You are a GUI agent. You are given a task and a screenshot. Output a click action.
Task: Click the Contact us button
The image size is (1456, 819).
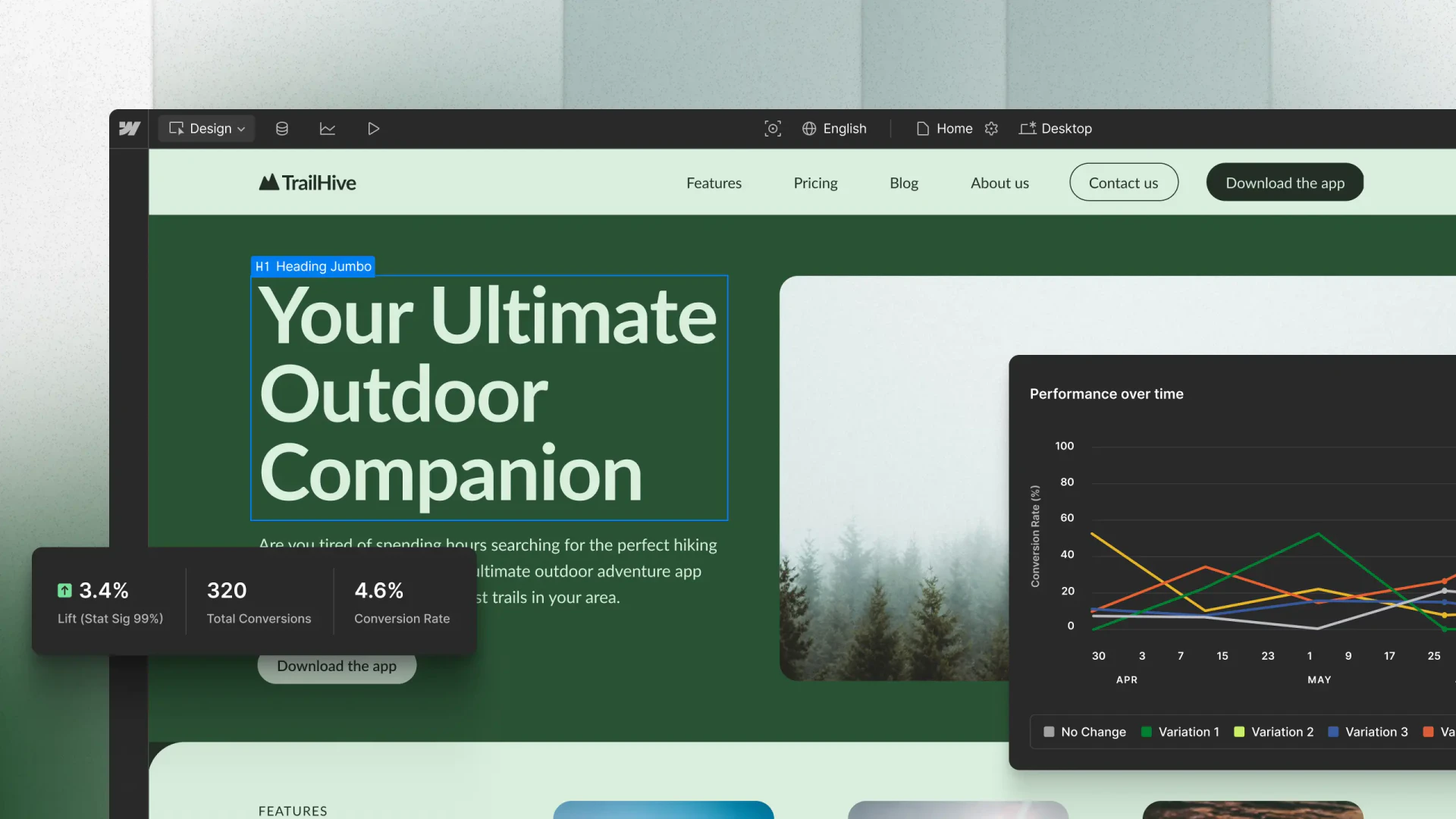[1123, 182]
